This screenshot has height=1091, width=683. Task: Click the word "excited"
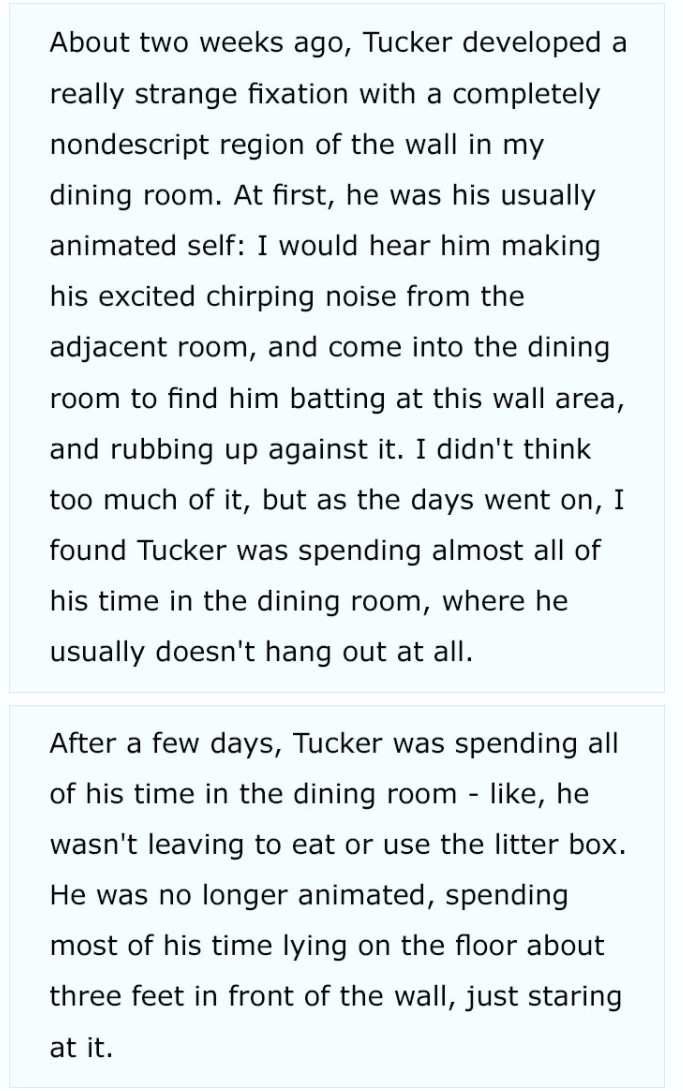point(146,297)
